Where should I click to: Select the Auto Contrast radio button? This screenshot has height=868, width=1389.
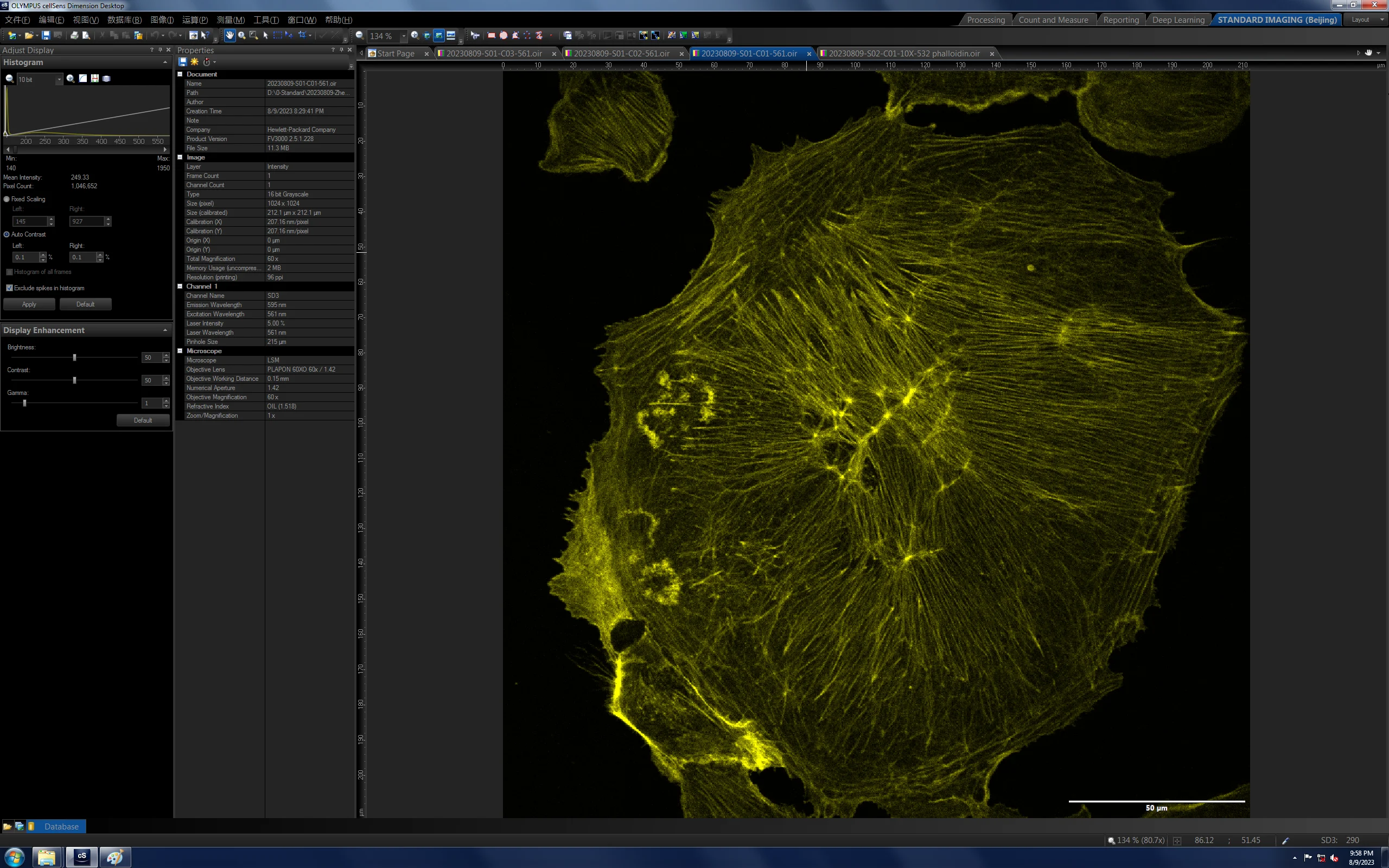[7, 234]
